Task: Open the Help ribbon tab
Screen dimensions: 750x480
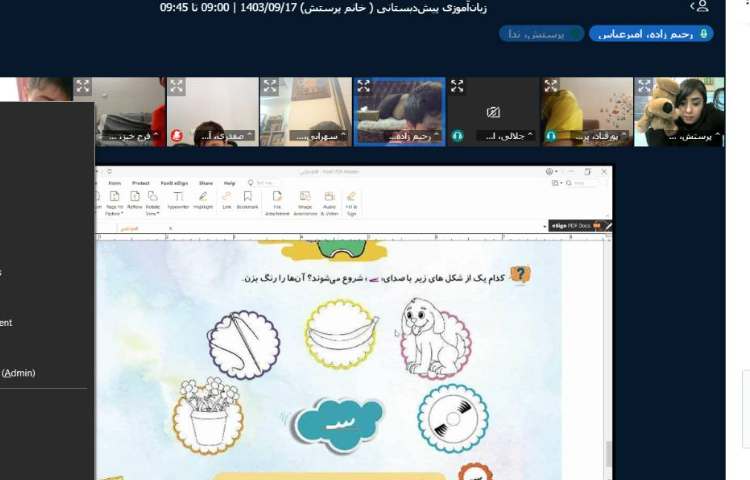Action: pos(230,183)
